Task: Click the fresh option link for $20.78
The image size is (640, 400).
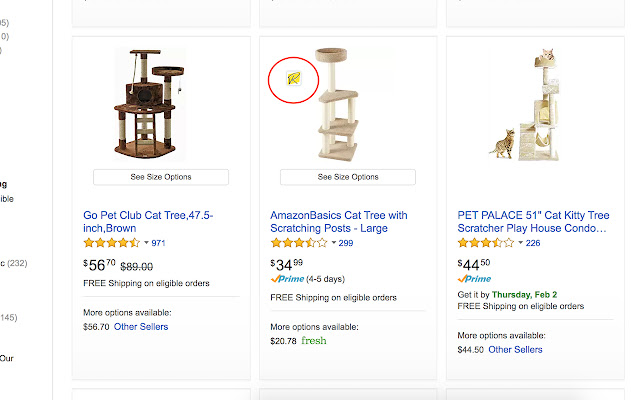Action: point(314,340)
